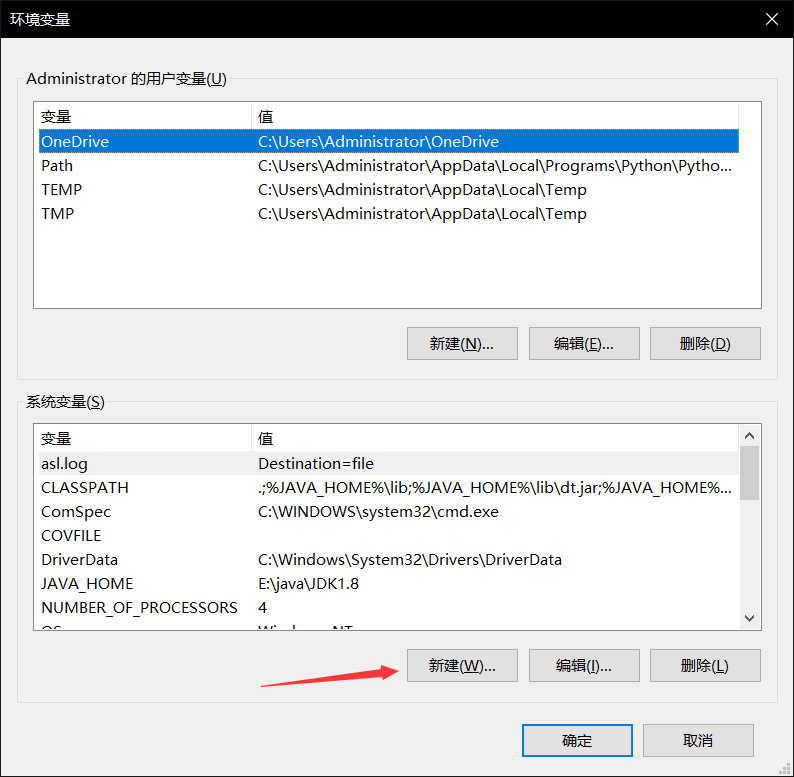
Task: Click 新建(W)... under system variables
Action: point(462,666)
